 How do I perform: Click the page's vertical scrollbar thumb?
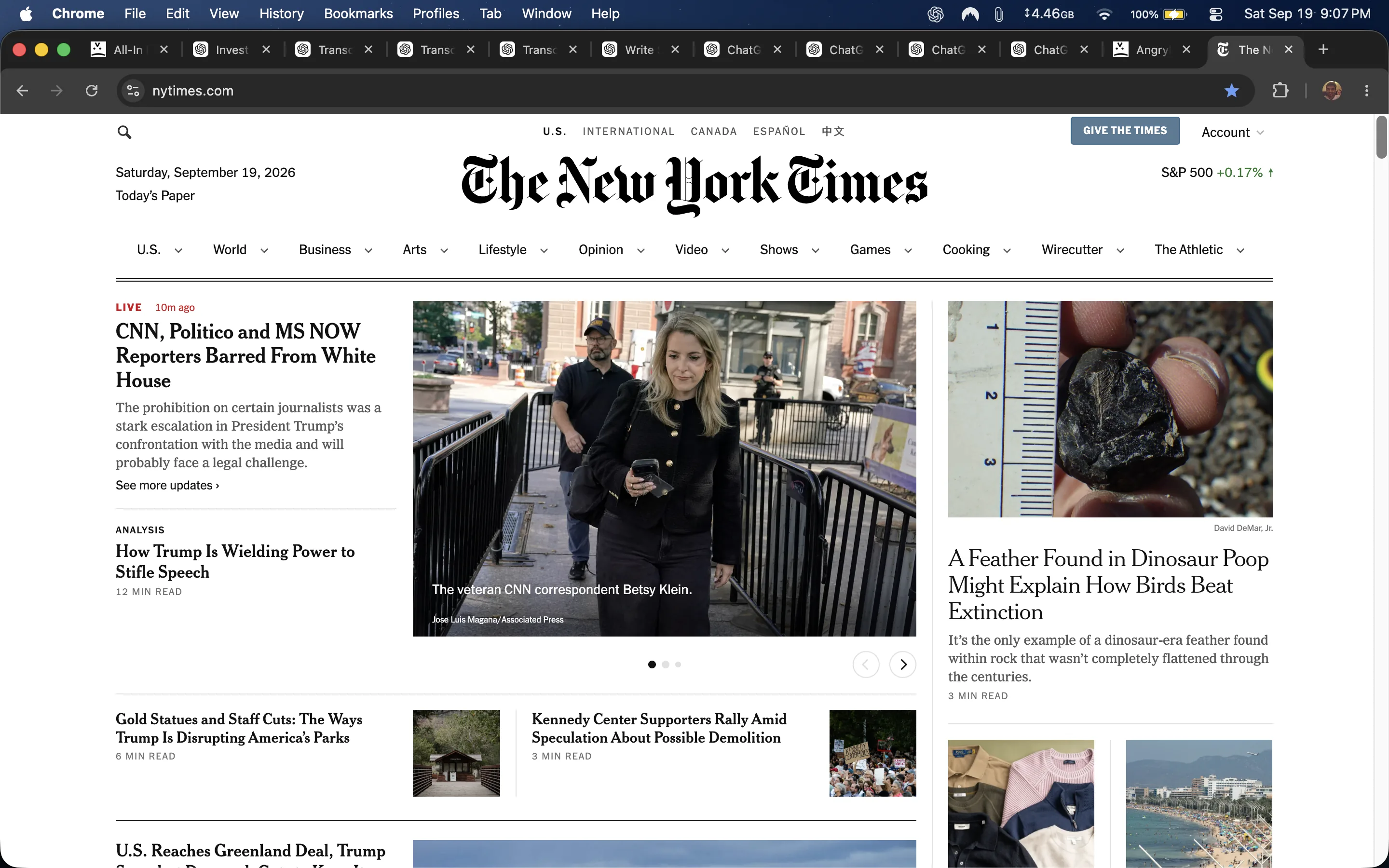(x=1382, y=138)
